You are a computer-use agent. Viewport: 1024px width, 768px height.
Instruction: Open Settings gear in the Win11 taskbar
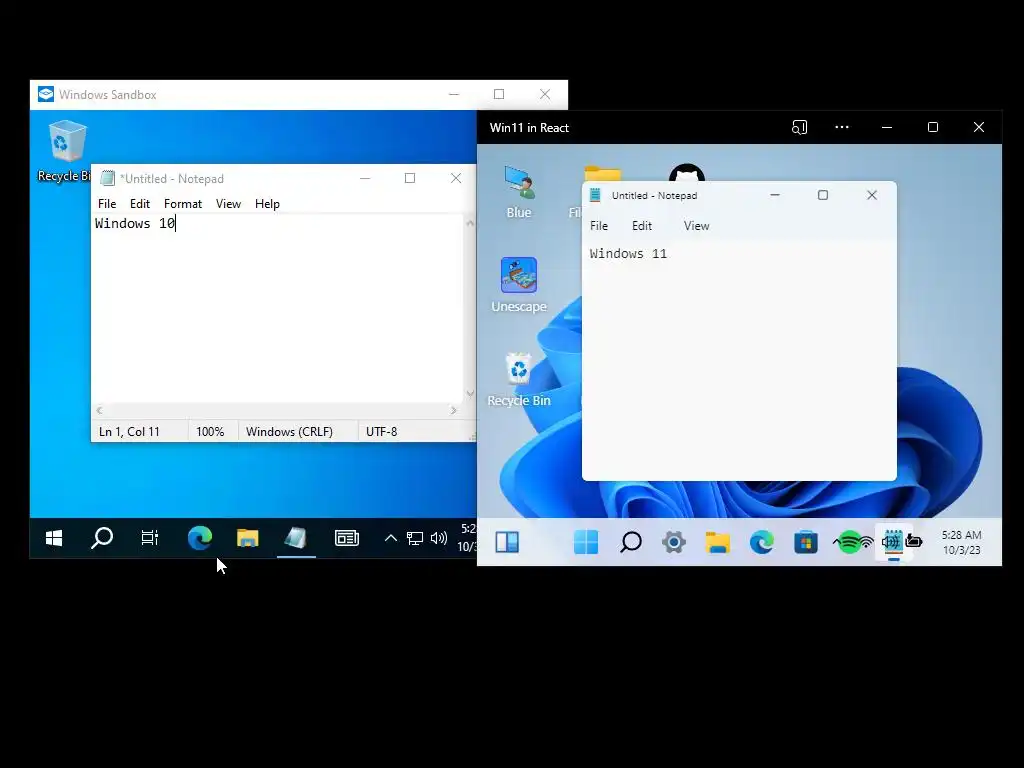674,542
